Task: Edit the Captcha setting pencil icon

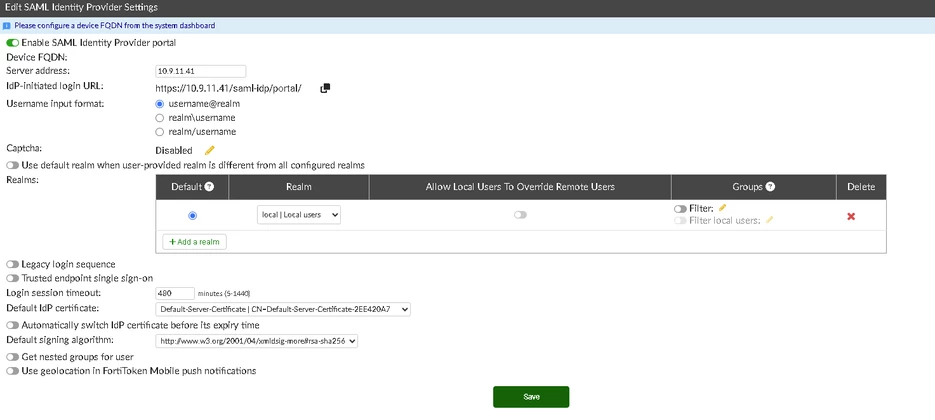Action: point(209,150)
